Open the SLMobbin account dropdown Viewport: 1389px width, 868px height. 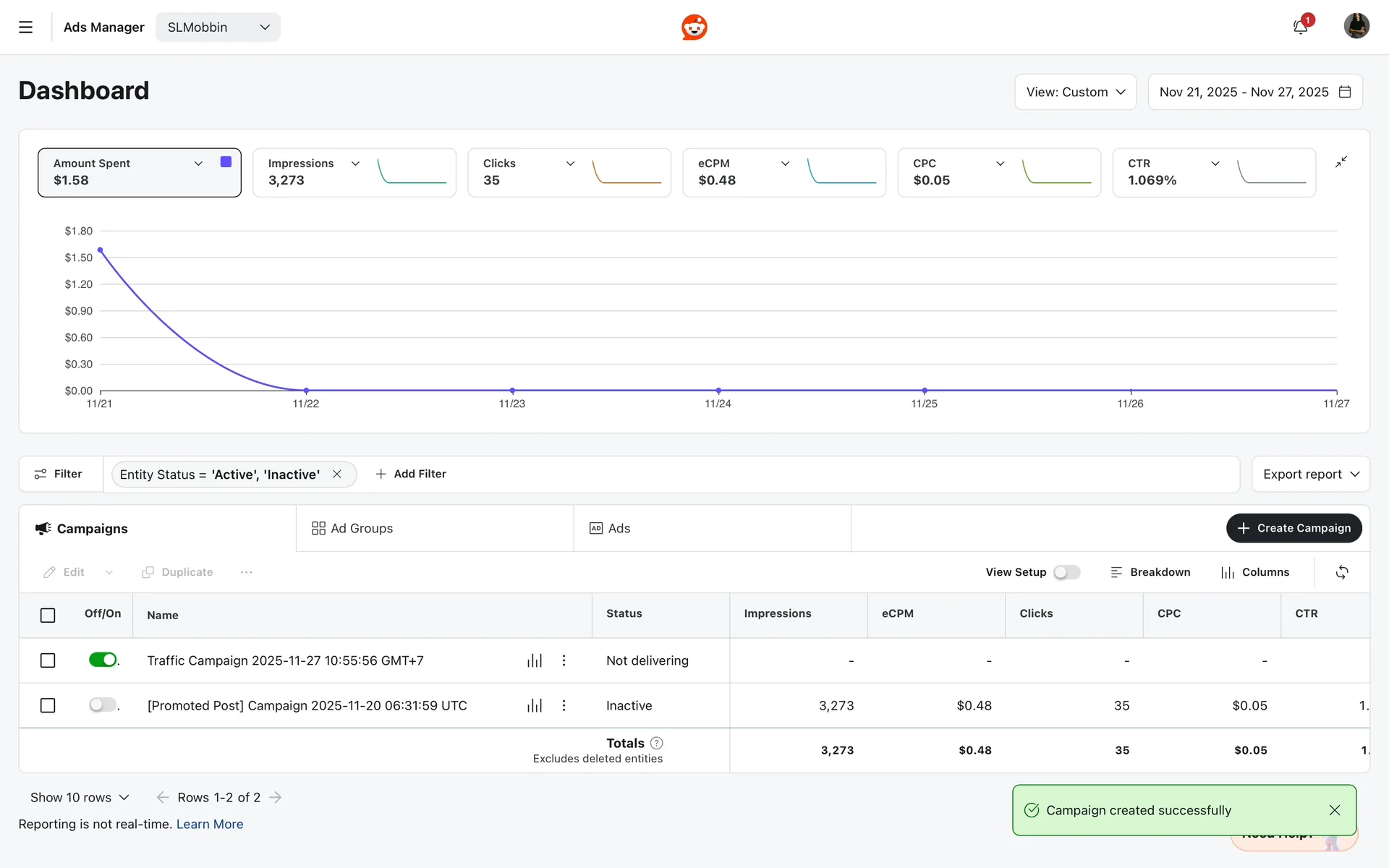218,27
